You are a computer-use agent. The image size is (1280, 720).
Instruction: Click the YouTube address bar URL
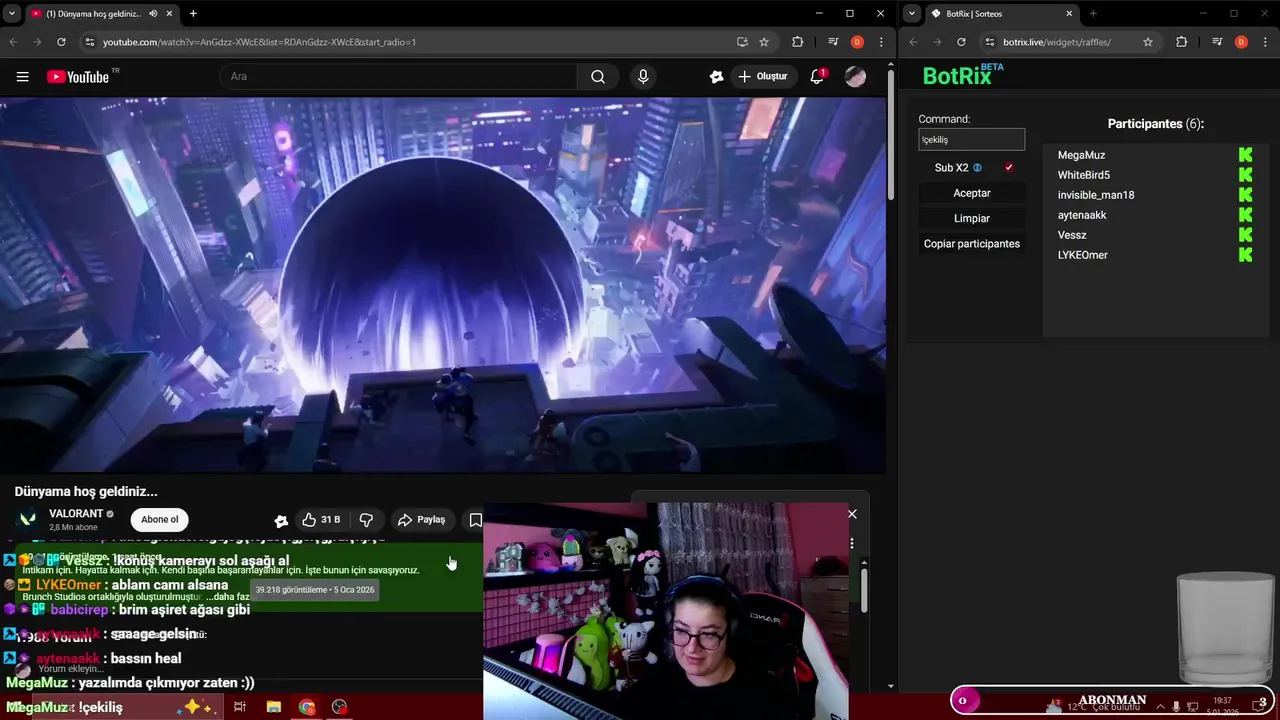(259, 42)
